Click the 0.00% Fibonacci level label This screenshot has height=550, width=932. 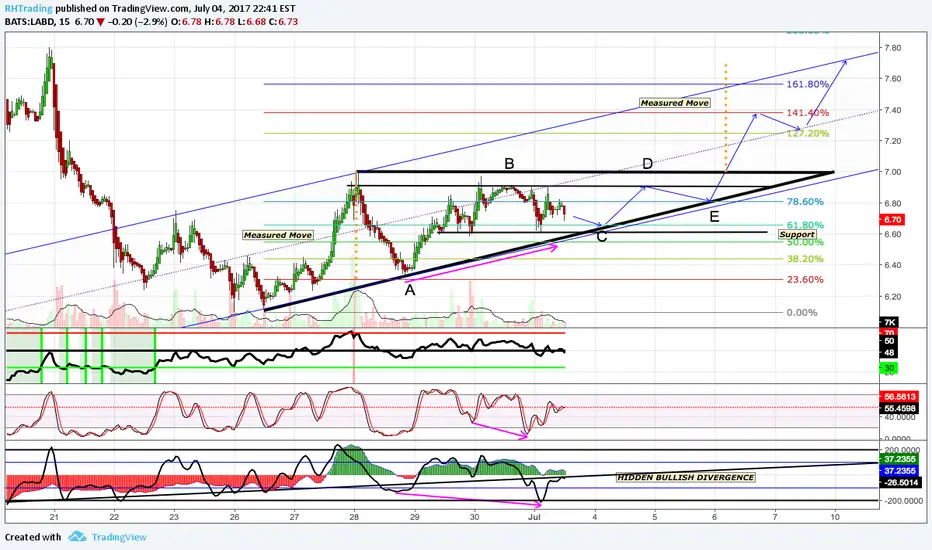click(802, 313)
